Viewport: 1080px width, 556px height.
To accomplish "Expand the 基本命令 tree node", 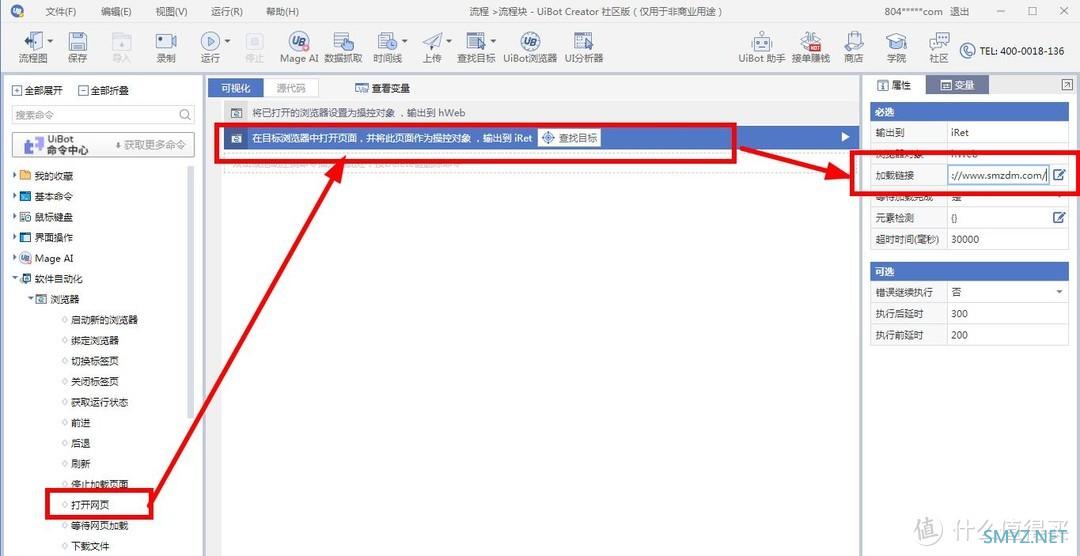I will click(x=15, y=196).
